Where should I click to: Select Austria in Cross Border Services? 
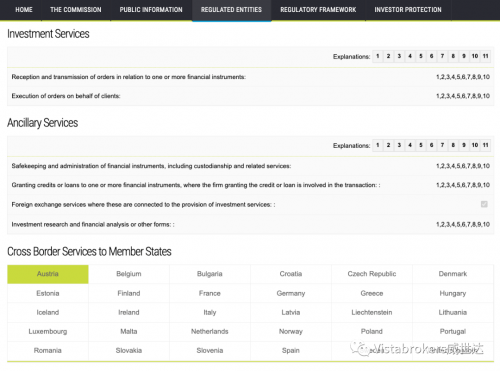pyautogui.click(x=48, y=274)
